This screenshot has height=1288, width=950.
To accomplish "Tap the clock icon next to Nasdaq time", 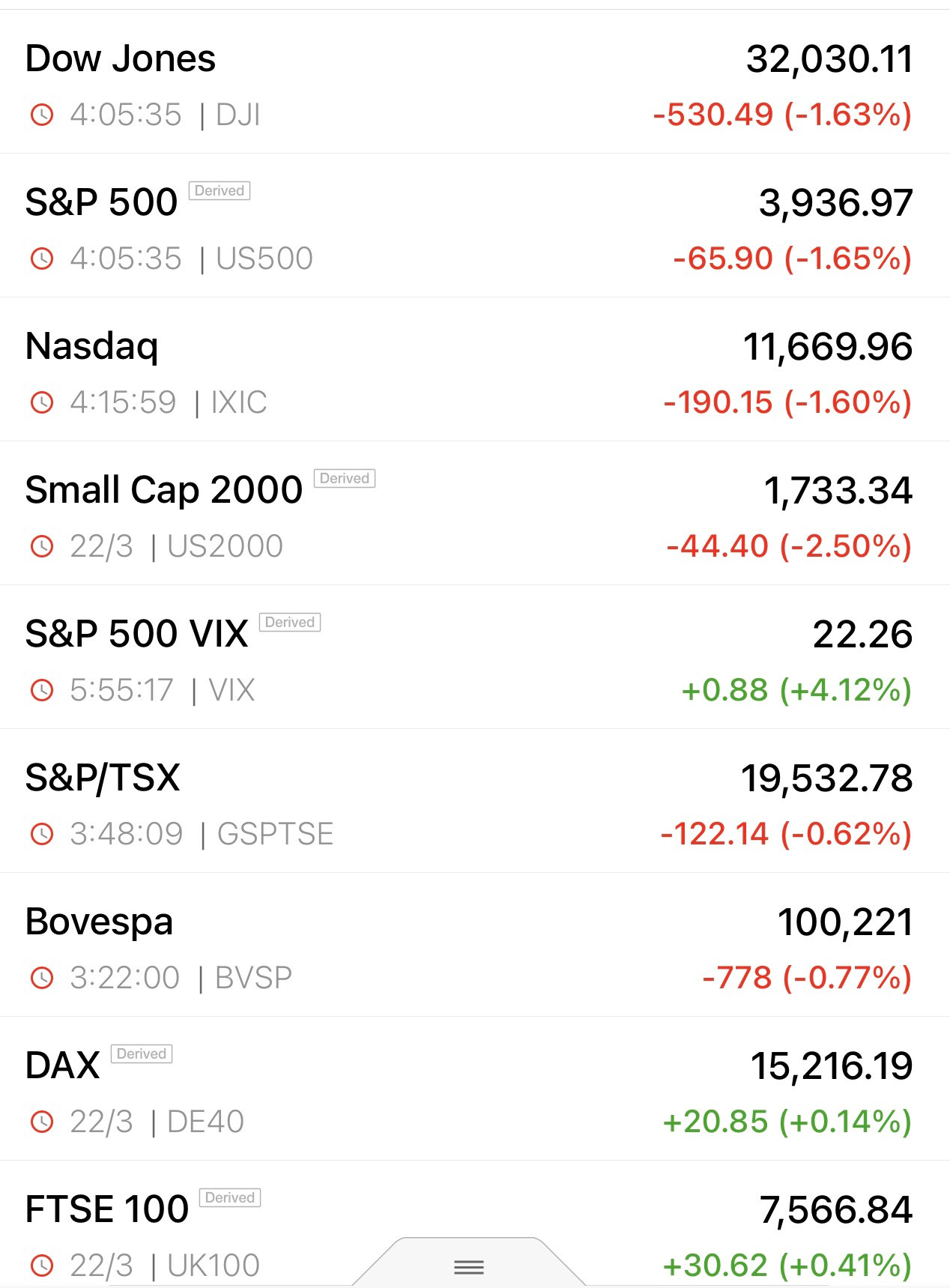I will 42,402.
